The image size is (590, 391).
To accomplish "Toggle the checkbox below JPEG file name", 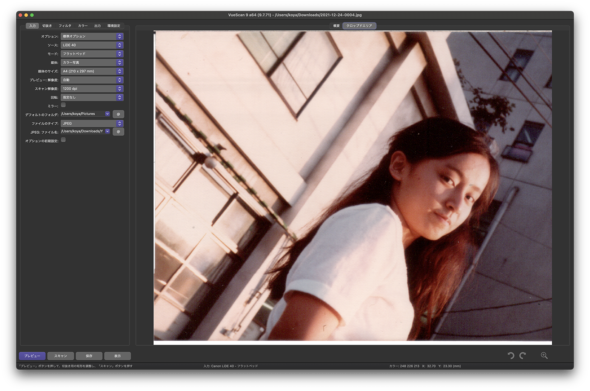I will point(63,140).
